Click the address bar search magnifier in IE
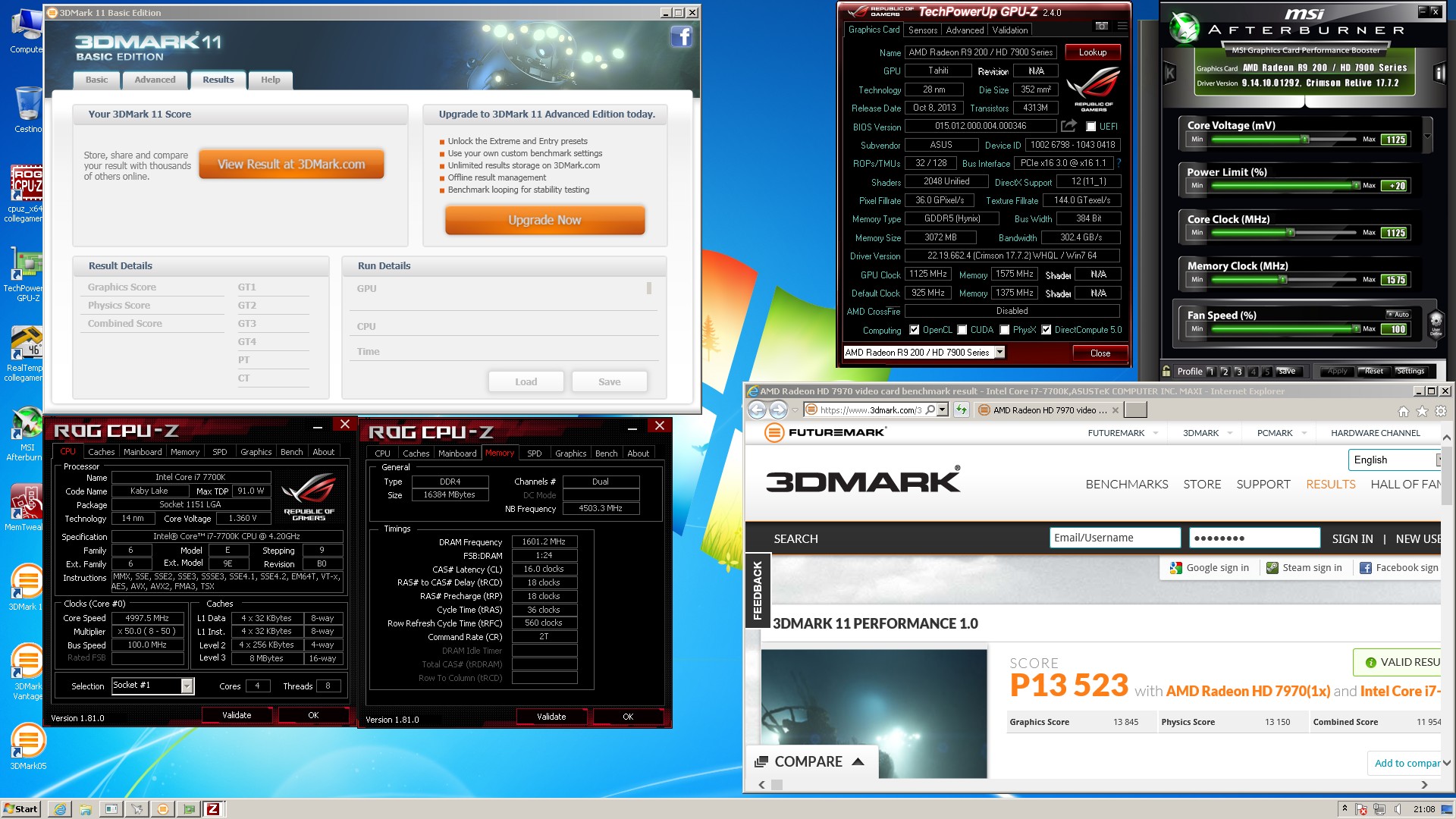 930,410
